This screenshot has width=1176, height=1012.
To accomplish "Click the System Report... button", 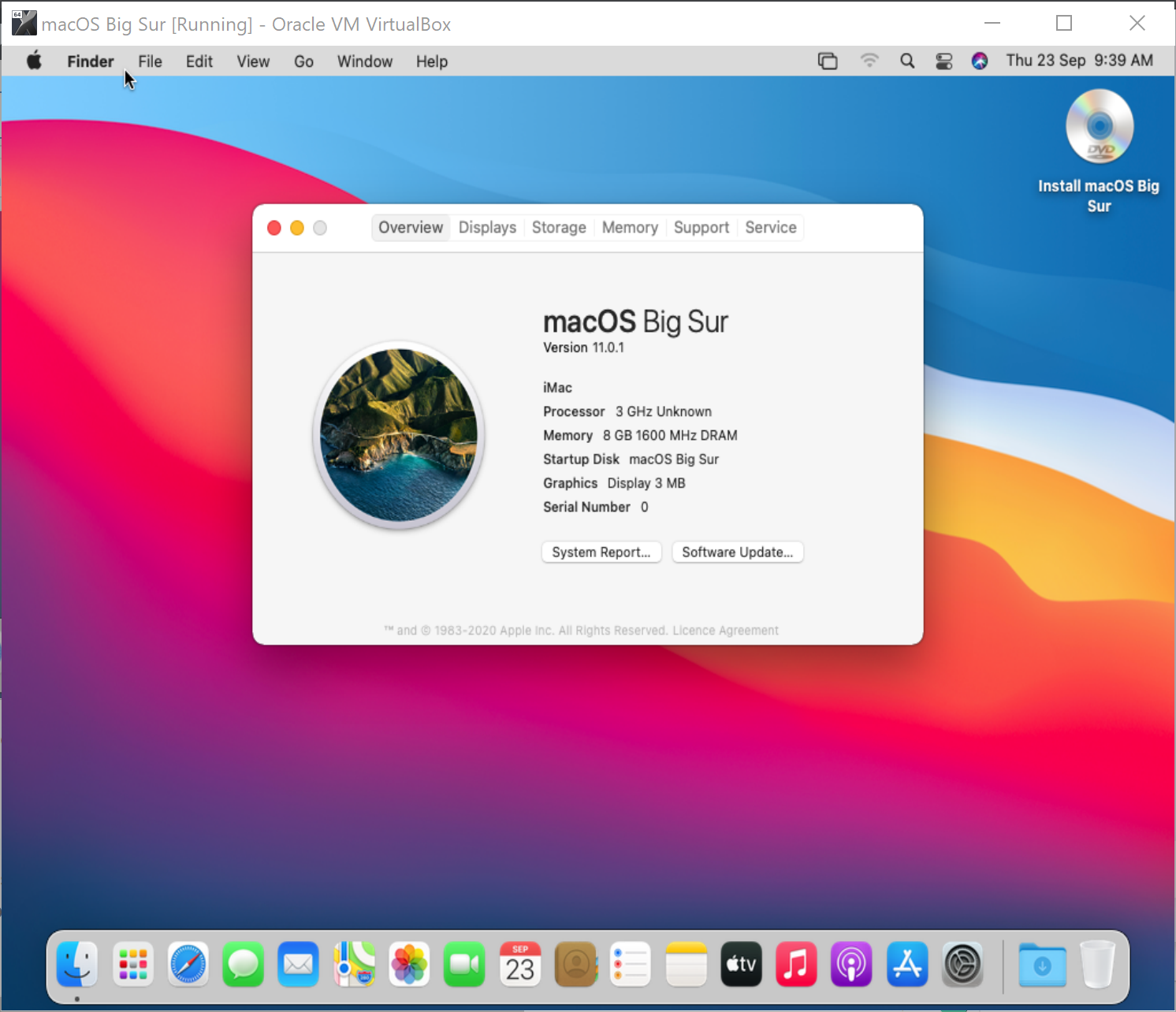I will click(x=601, y=553).
